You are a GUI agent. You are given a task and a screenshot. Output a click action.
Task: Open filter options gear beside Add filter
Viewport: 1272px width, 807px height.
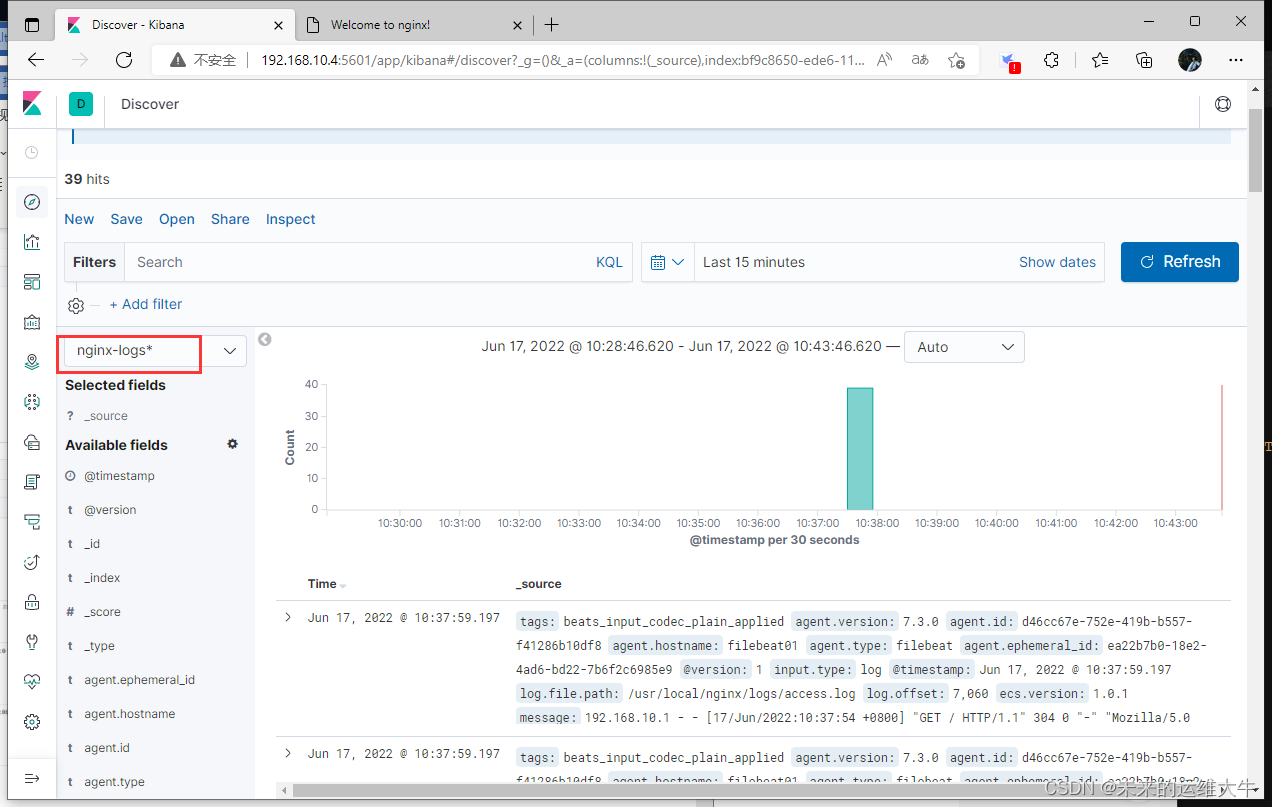pyautogui.click(x=76, y=305)
